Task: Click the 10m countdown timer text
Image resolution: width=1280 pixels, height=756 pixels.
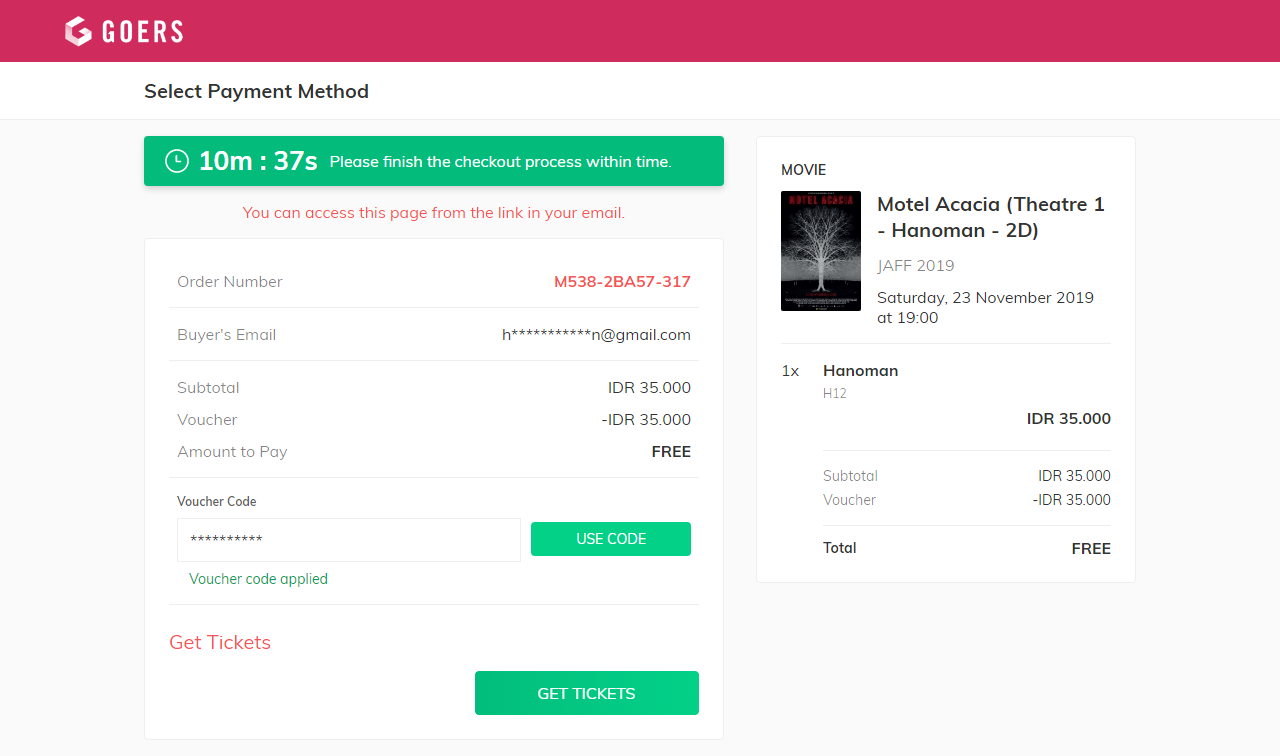Action: click(258, 161)
